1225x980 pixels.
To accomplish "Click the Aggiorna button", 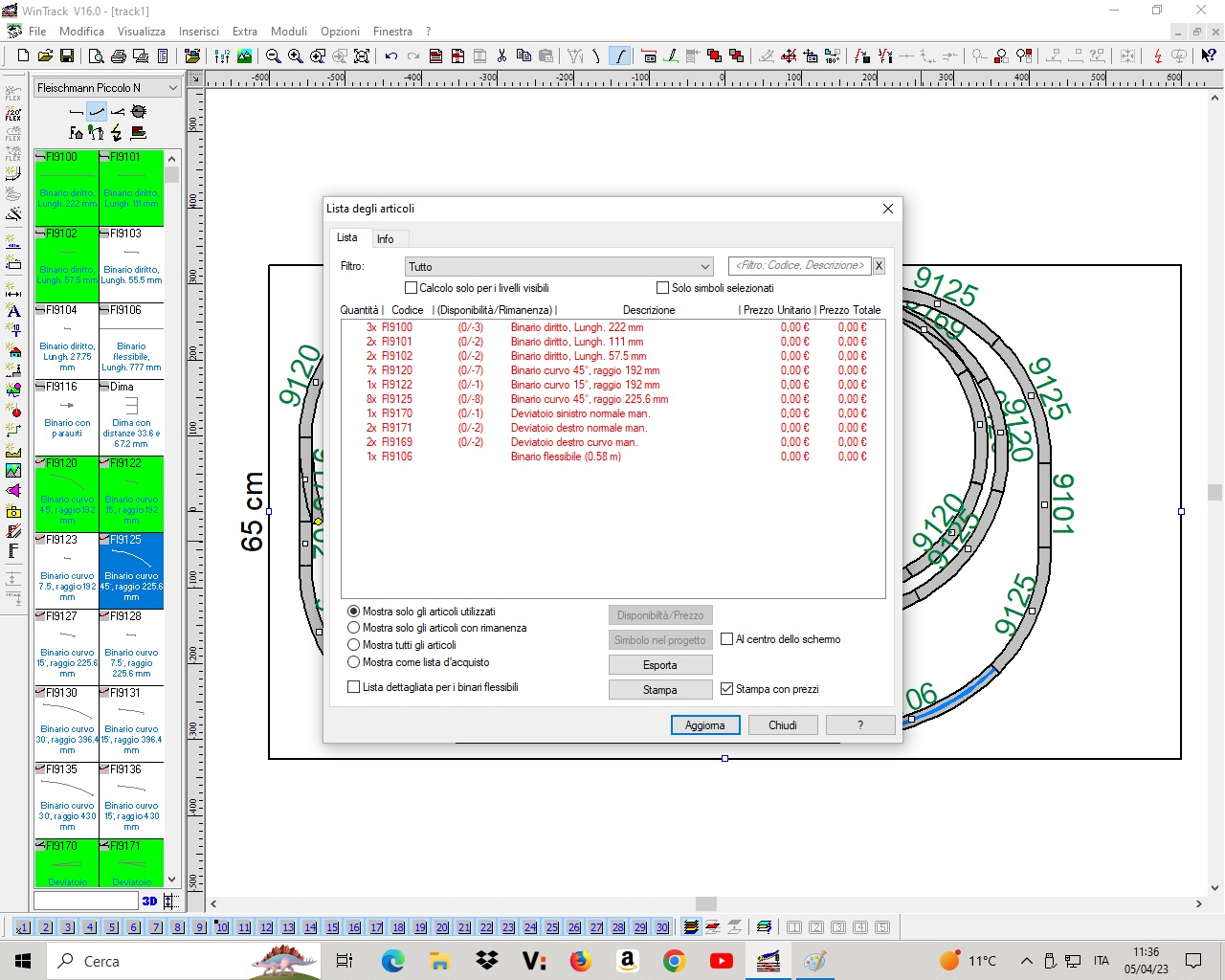I will click(704, 725).
